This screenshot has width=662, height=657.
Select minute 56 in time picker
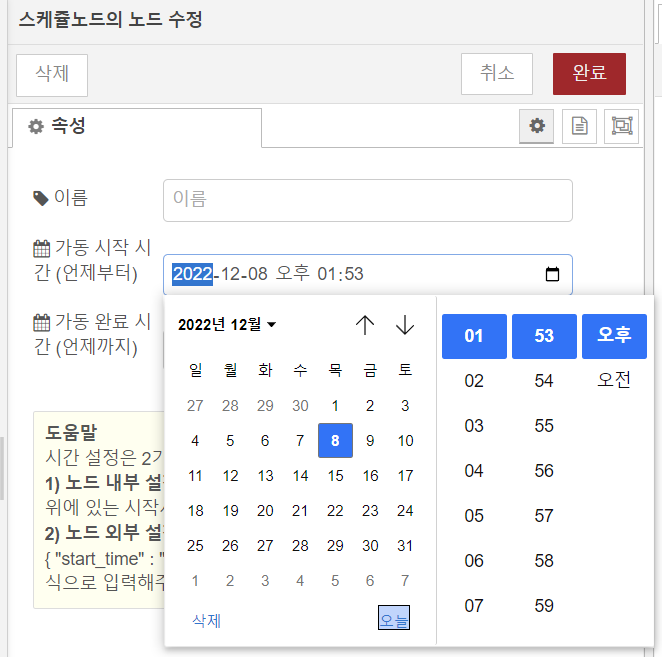point(544,471)
